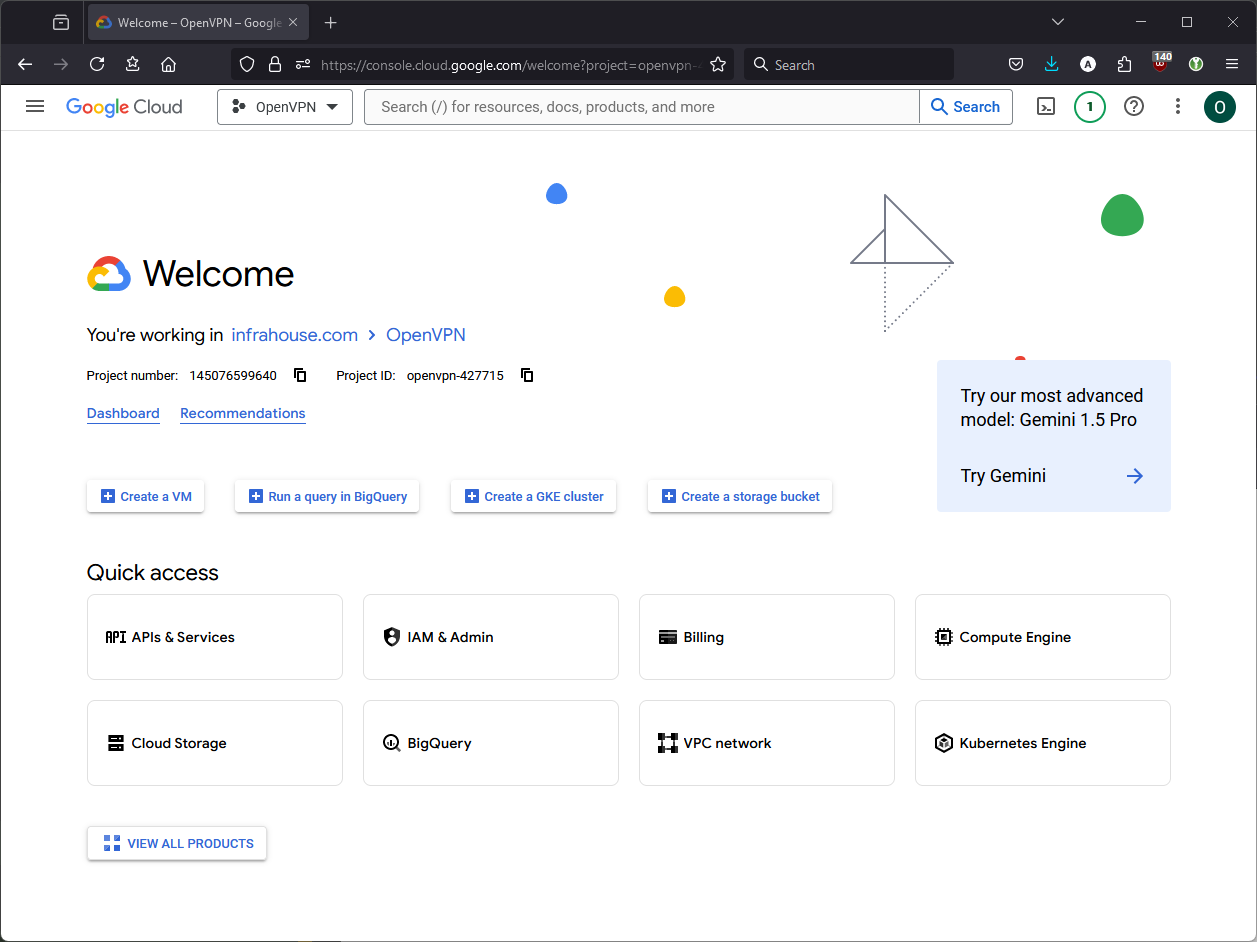
Task: Click the Try Gemini arrow
Action: click(1134, 476)
